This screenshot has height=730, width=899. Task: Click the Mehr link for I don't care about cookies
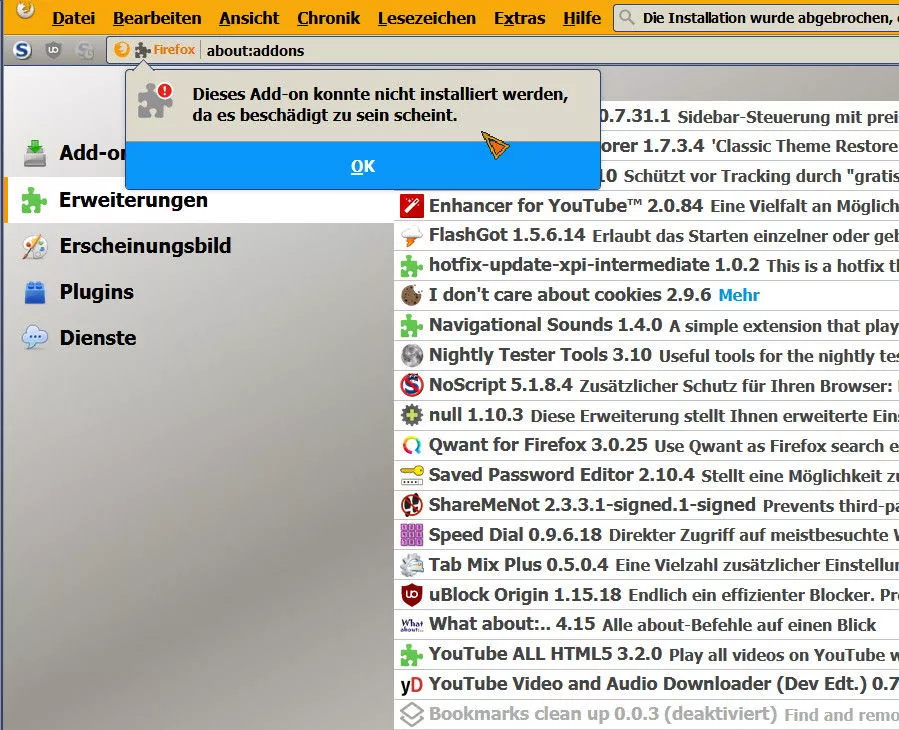pyautogui.click(x=738, y=295)
